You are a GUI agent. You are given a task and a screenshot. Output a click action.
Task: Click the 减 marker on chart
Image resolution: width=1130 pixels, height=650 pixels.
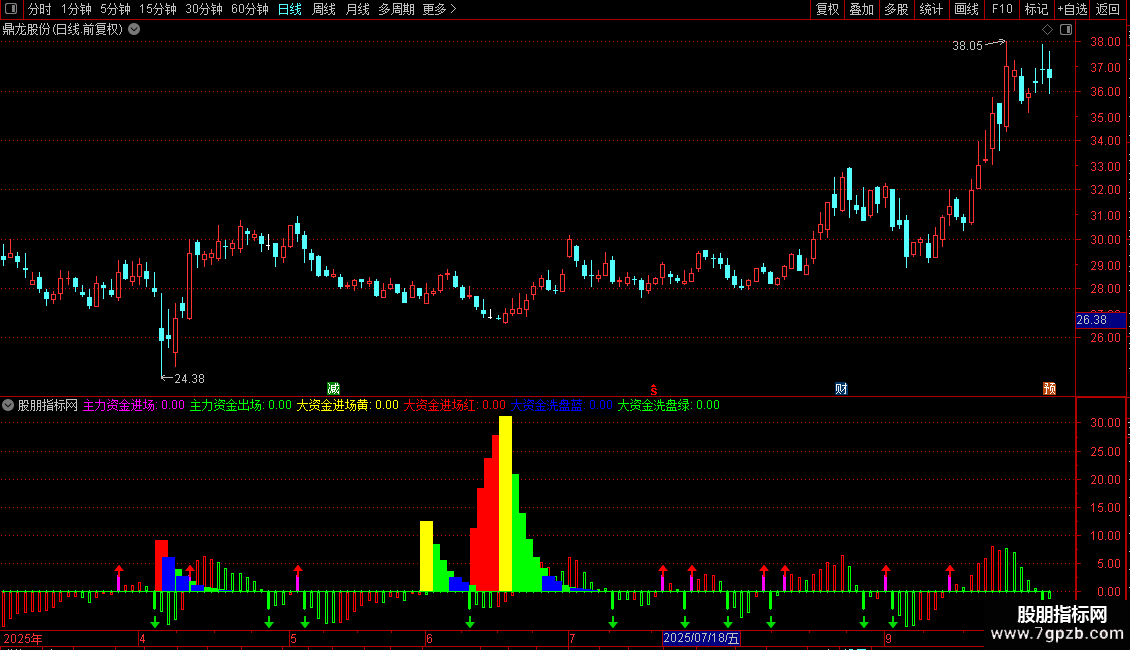333,389
